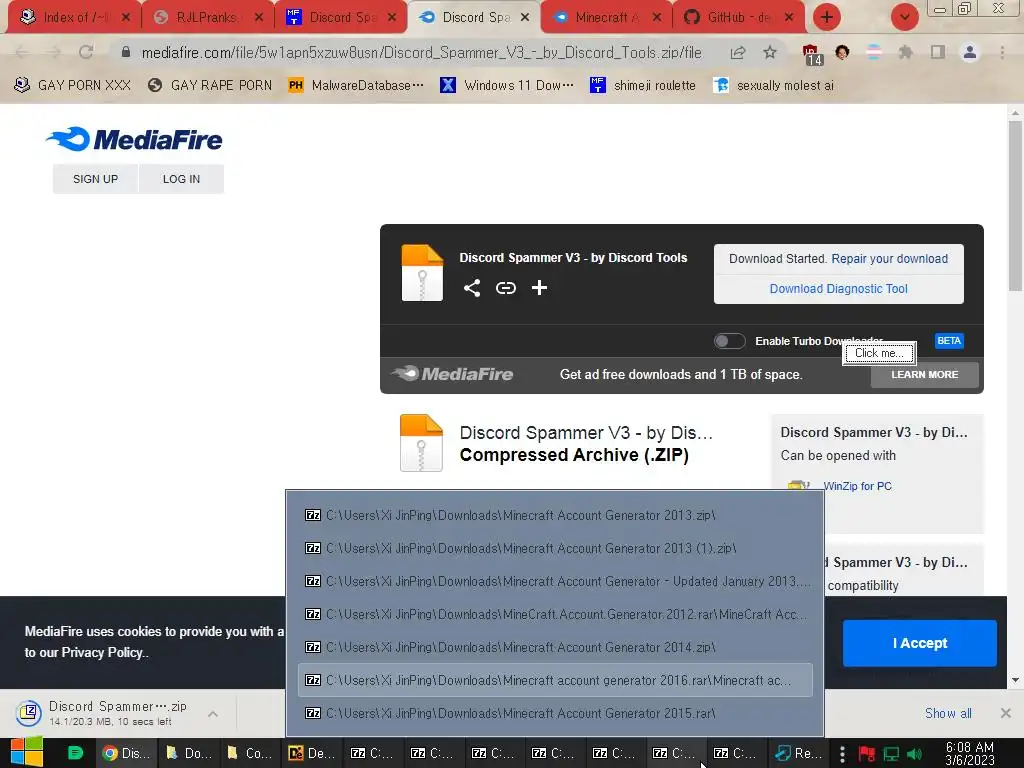Click the SIGN UP button
This screenshot has height=768, width=1024.
(95, 179)
